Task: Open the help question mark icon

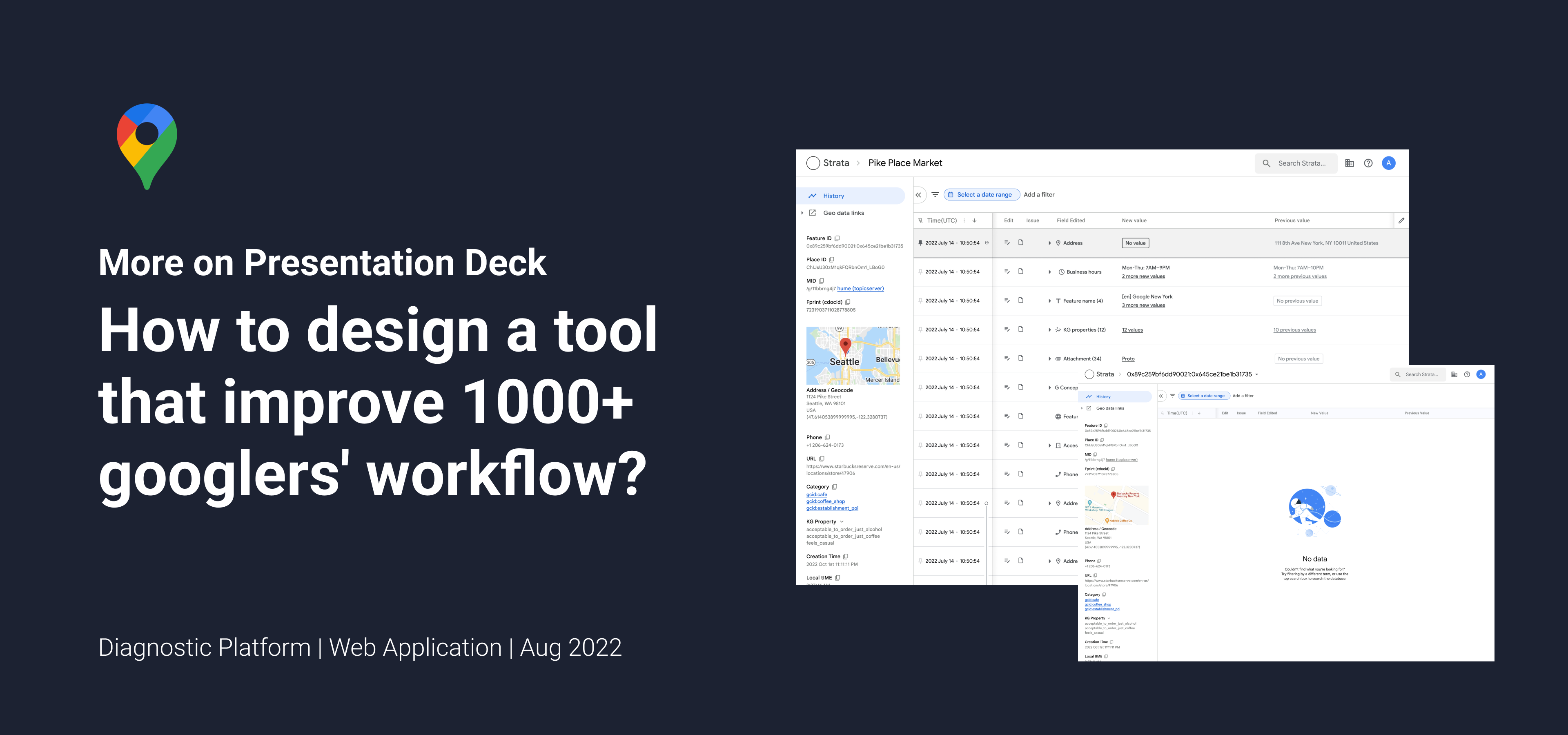Action: [x=1368, y=163]
